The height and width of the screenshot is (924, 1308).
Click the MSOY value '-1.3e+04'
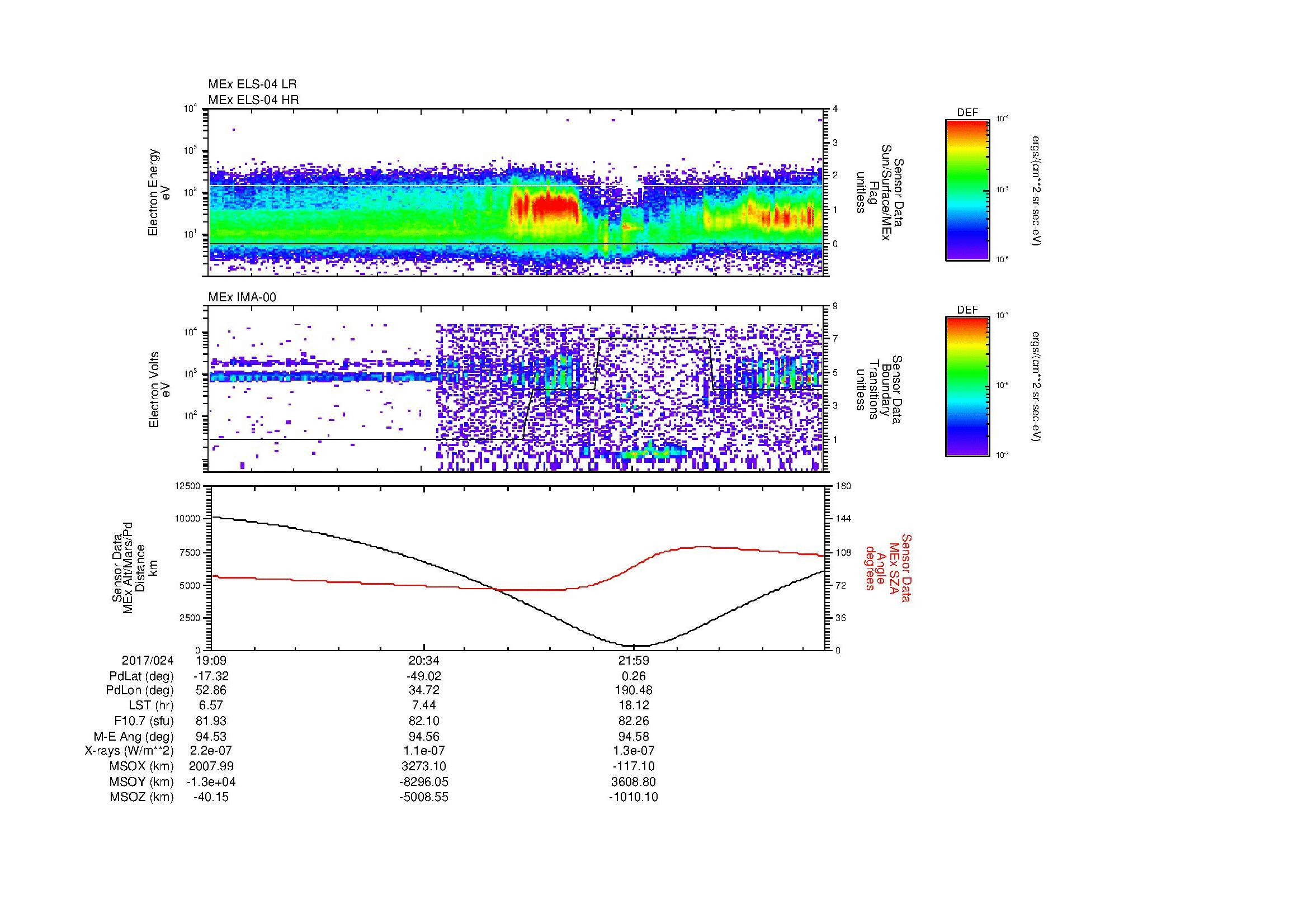tap(211, 781)
